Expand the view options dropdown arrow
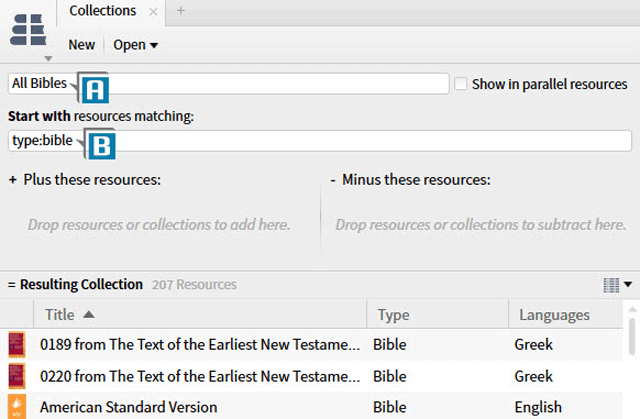 (x=628, y=285)
